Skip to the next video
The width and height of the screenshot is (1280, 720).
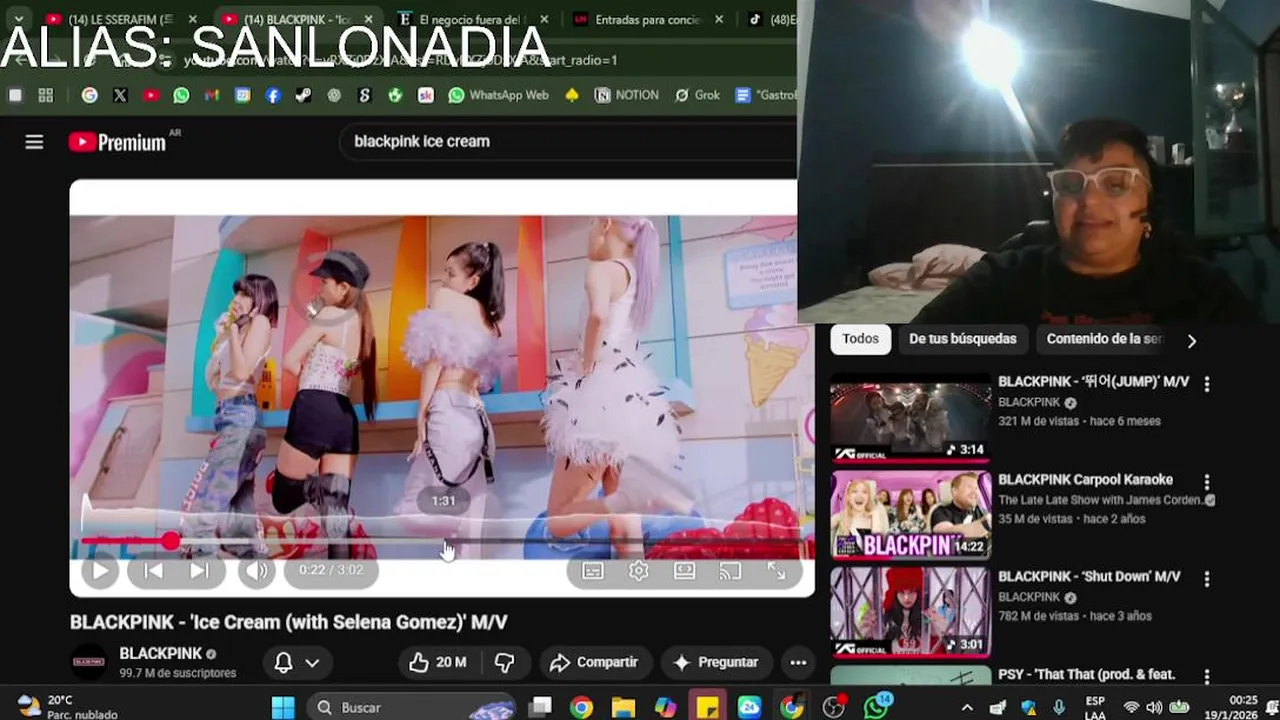[199, 570]
